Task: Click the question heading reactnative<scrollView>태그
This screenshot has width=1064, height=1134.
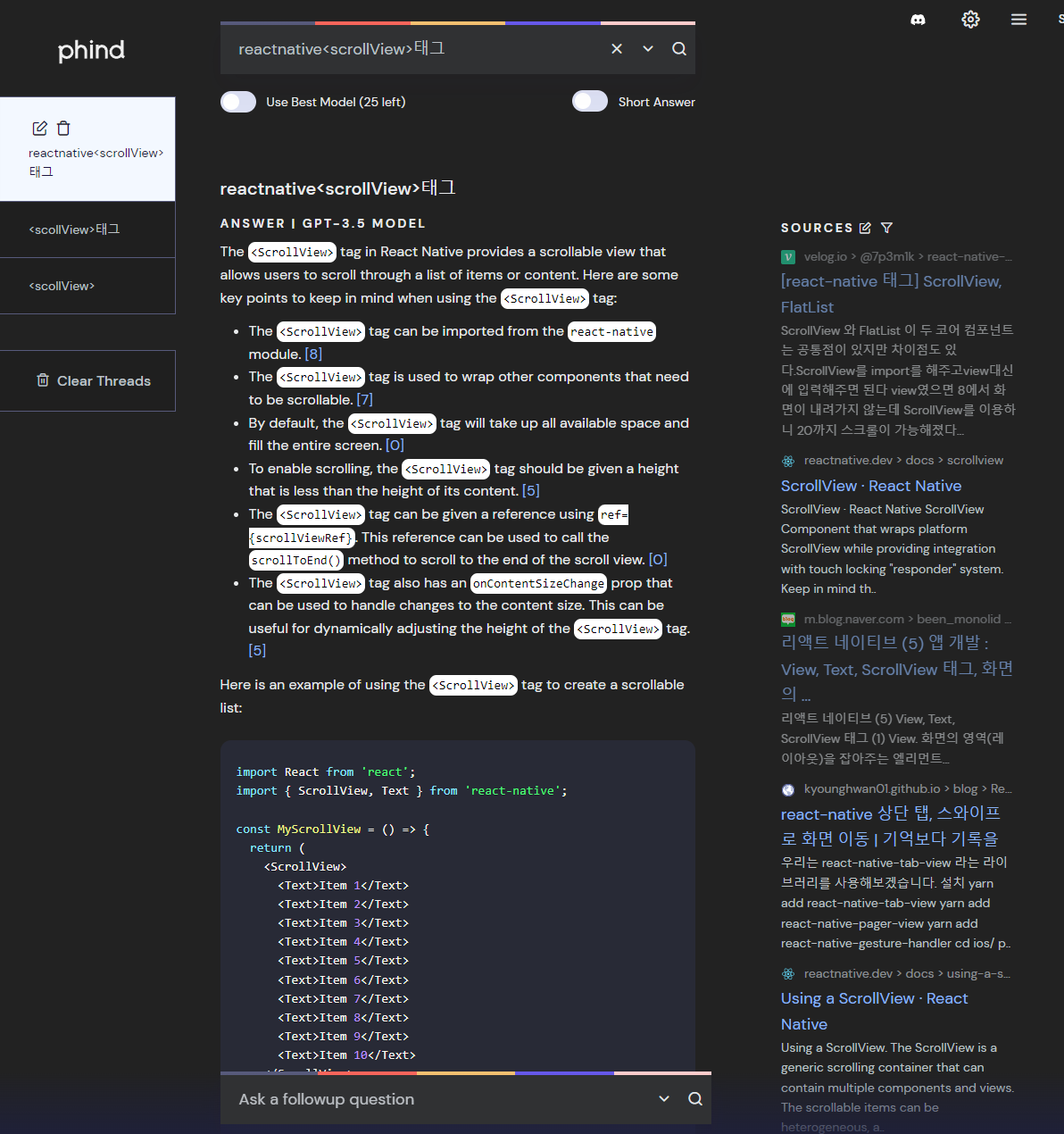Action: click(338, 188)
